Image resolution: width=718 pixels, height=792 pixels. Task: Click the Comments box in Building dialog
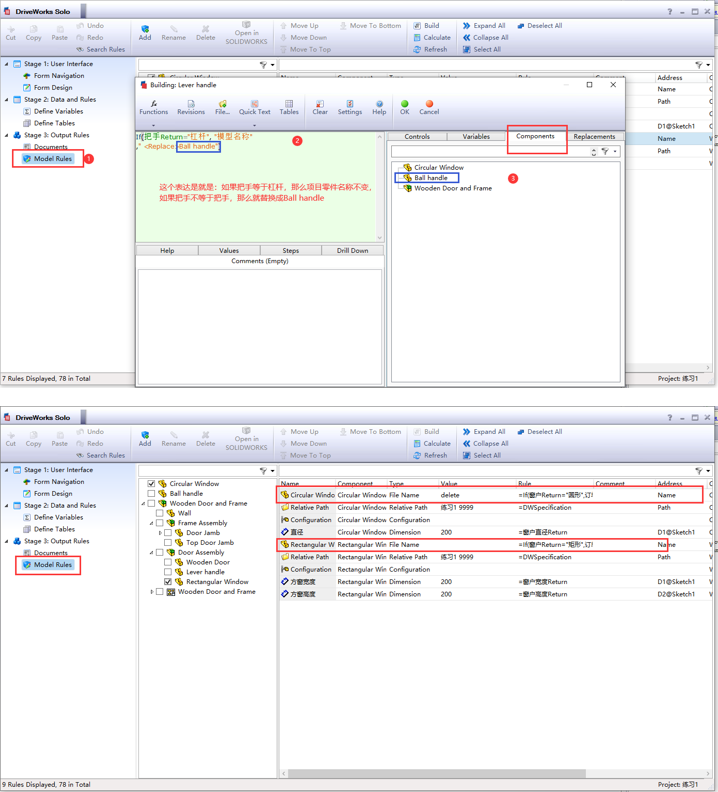click(x=260, y=326)
